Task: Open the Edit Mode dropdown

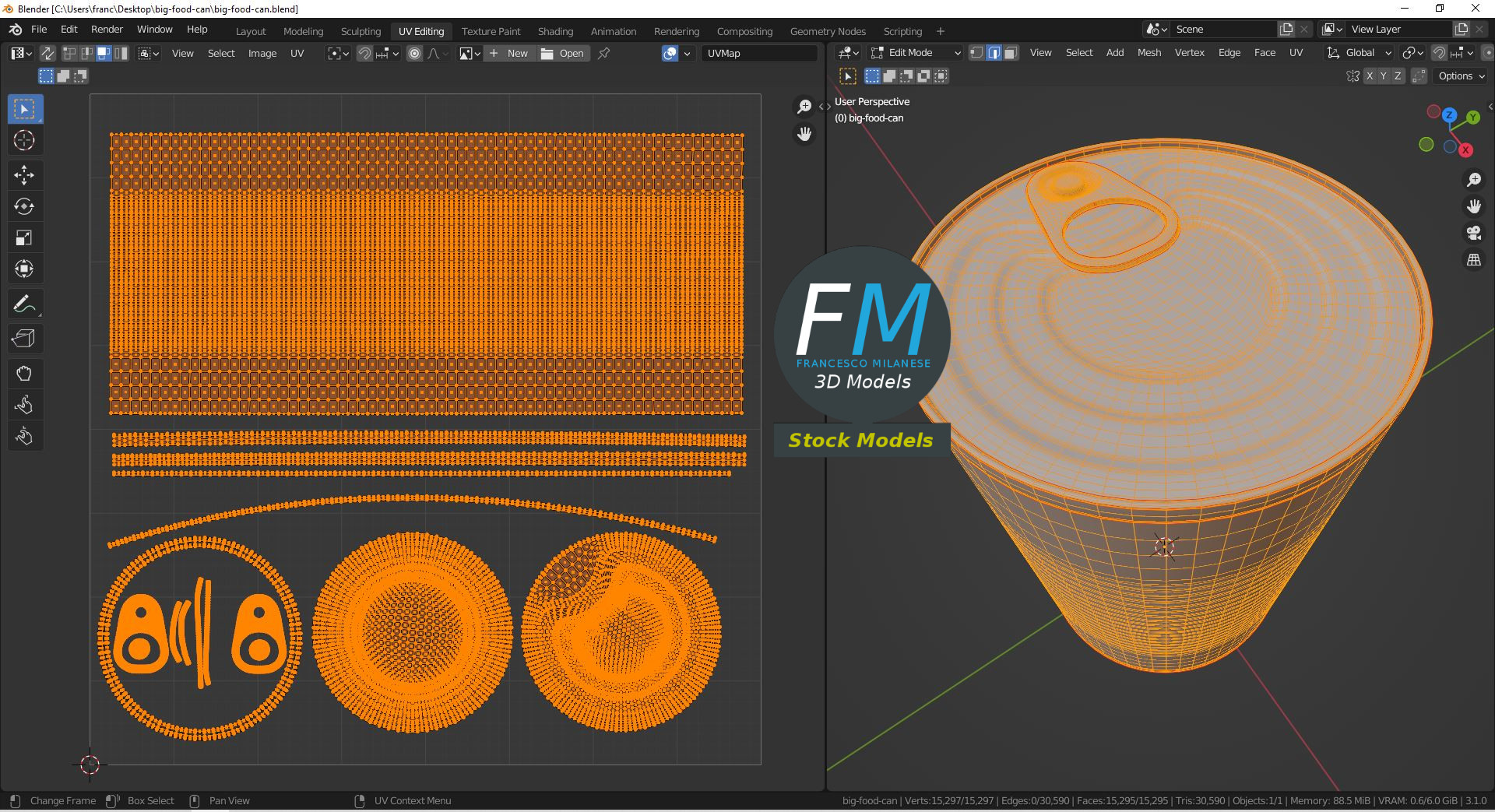Action: 916,53
